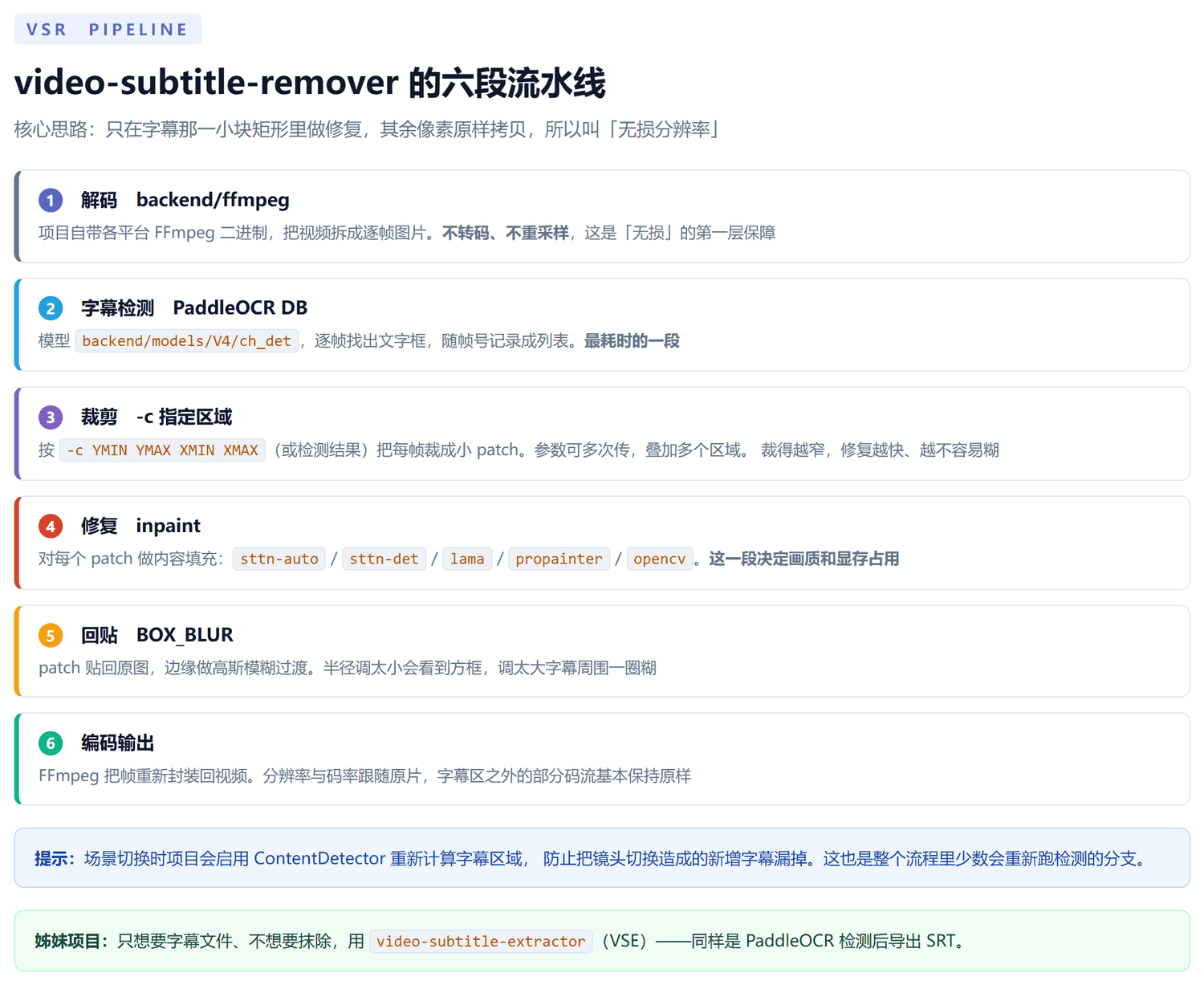
Task: Click the title "video-subtitle-remover 的六段流水线"
Action: pos(310,83)
